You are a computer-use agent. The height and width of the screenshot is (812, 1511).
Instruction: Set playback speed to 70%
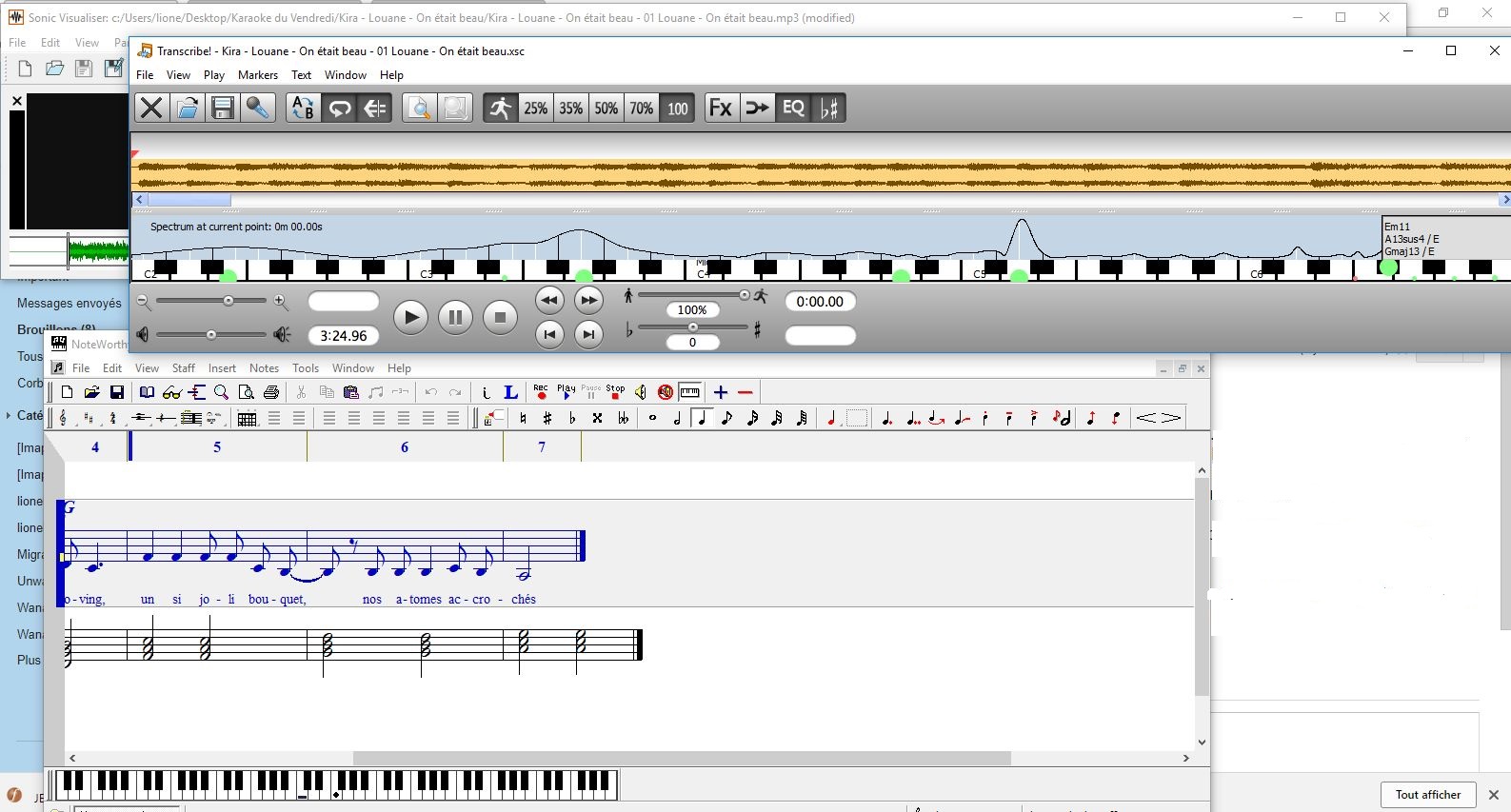tap(642, 108)
